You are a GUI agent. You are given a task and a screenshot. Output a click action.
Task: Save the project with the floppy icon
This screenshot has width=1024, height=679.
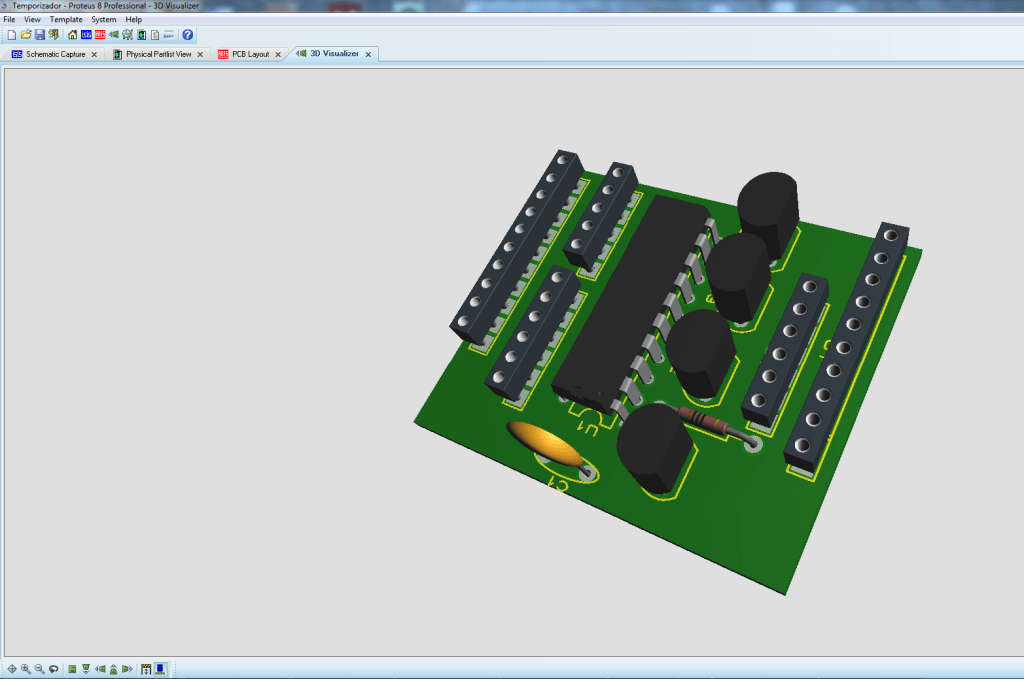point(40,35)
